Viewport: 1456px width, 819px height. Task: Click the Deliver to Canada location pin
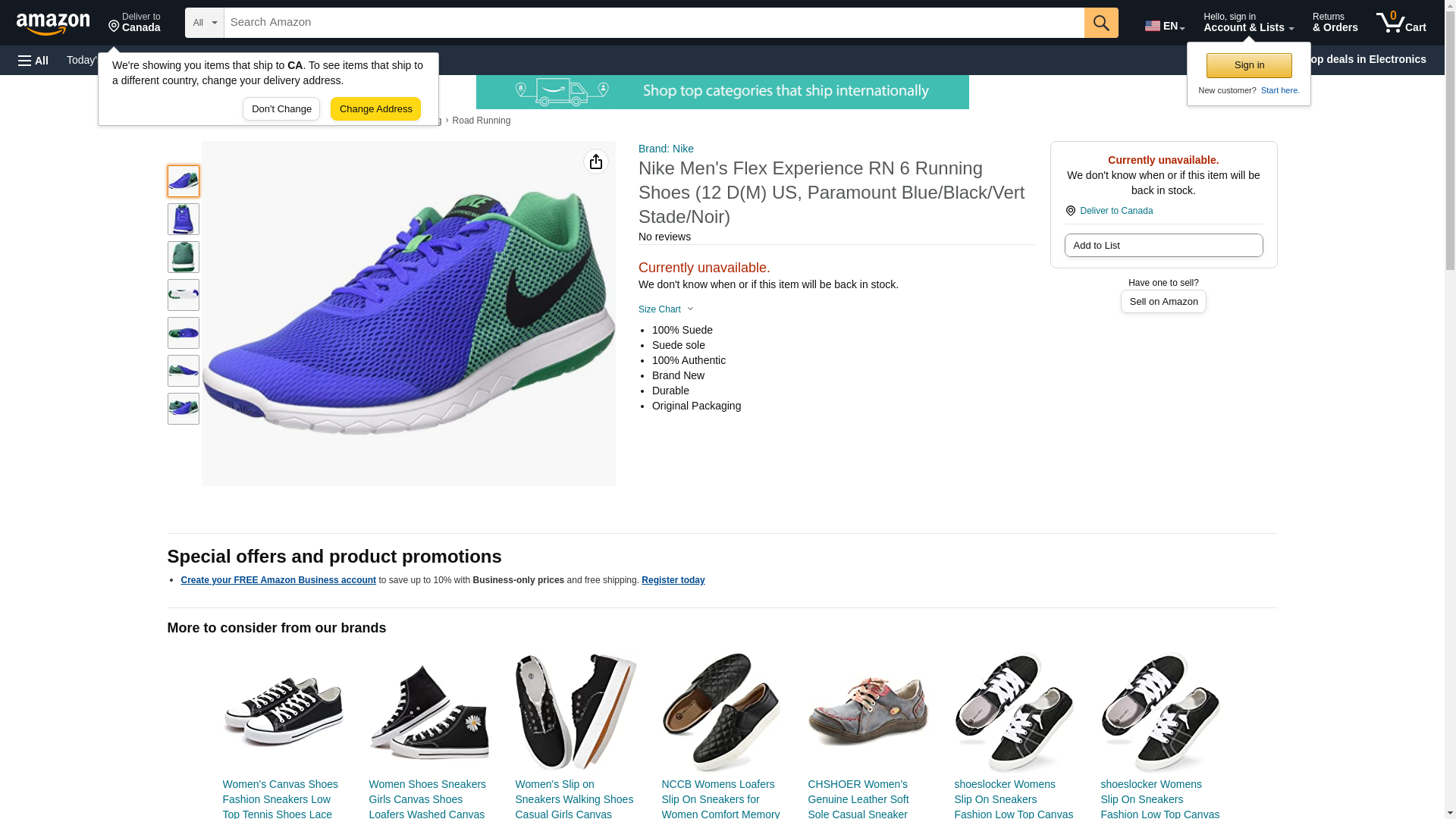(134, 23)
